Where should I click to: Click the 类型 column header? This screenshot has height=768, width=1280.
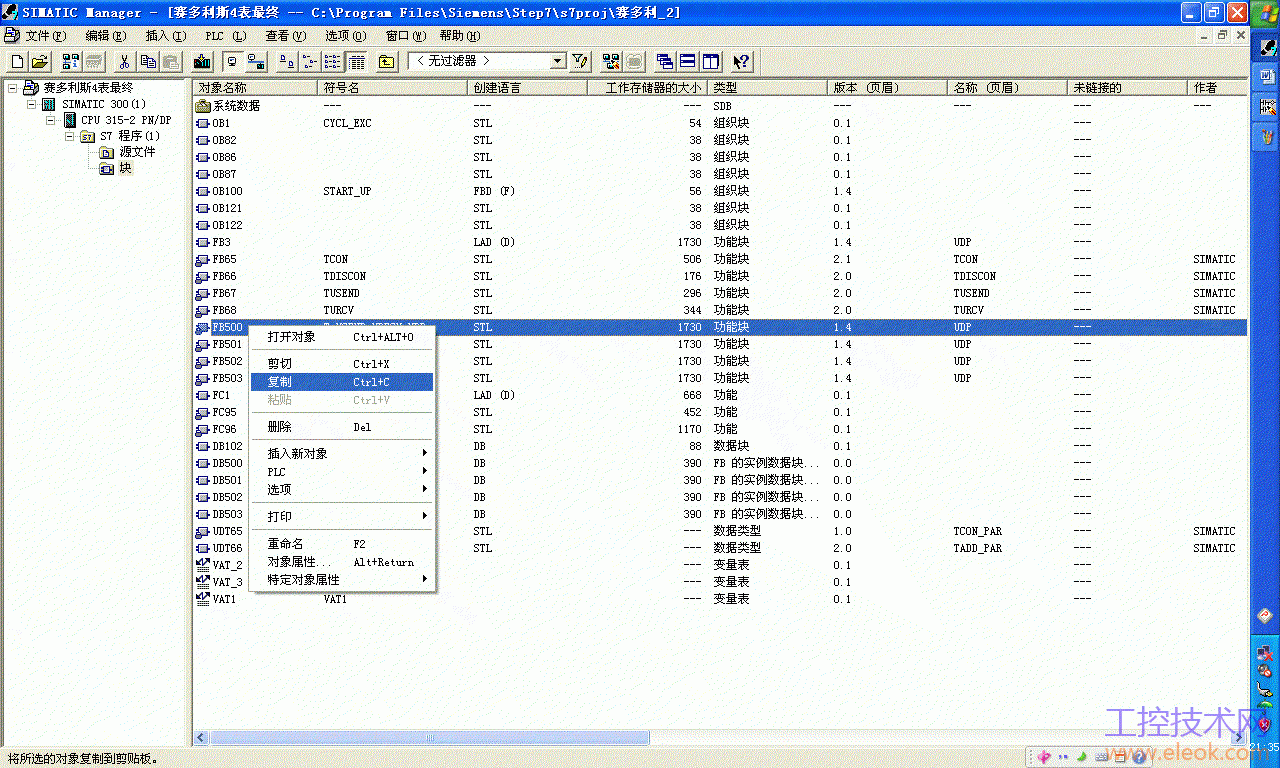click(x=769, y=88)
